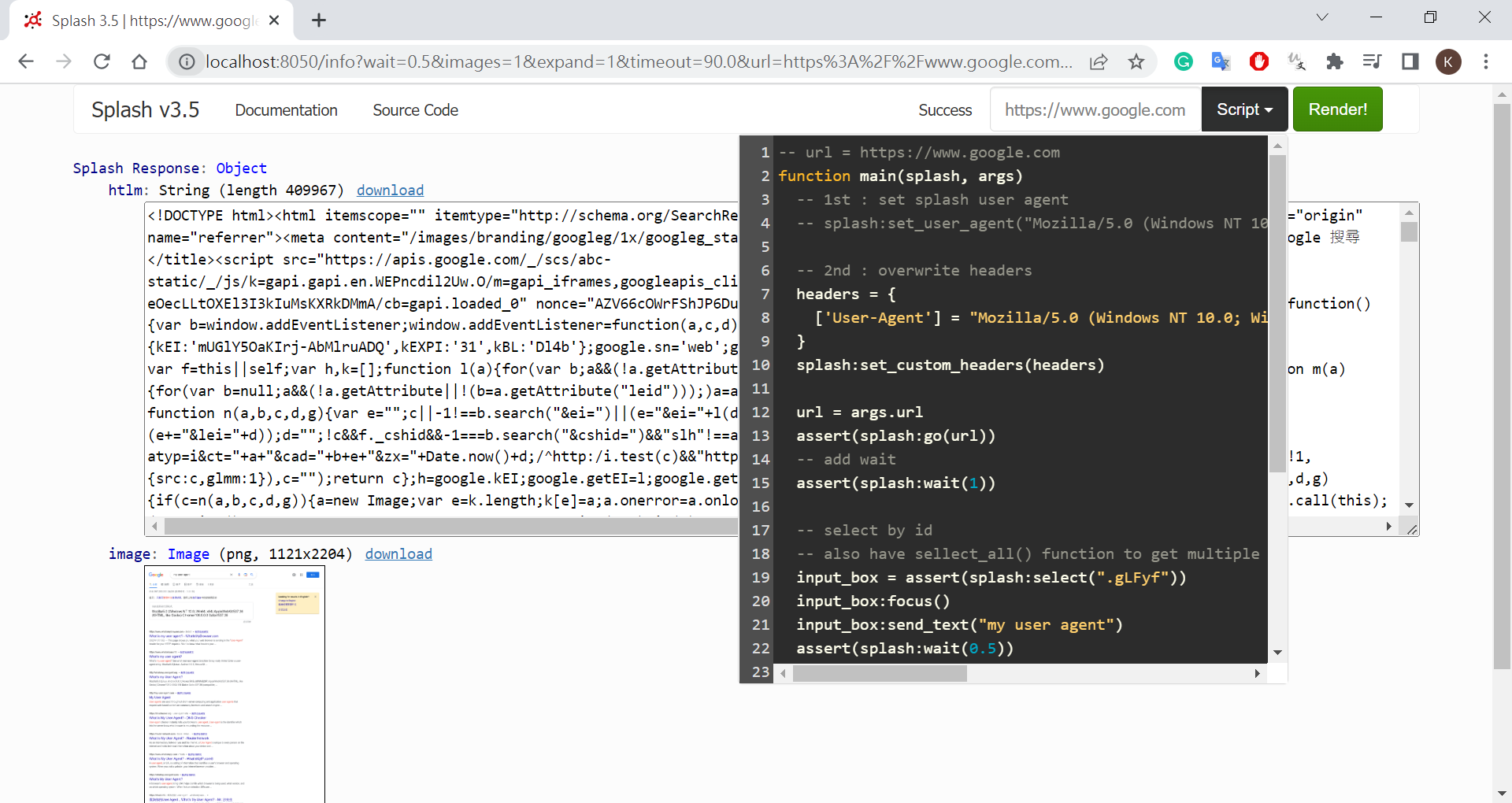Open Grammarly extension icon
This screenshot has height=803, width=1512.
click(1183, 61)
